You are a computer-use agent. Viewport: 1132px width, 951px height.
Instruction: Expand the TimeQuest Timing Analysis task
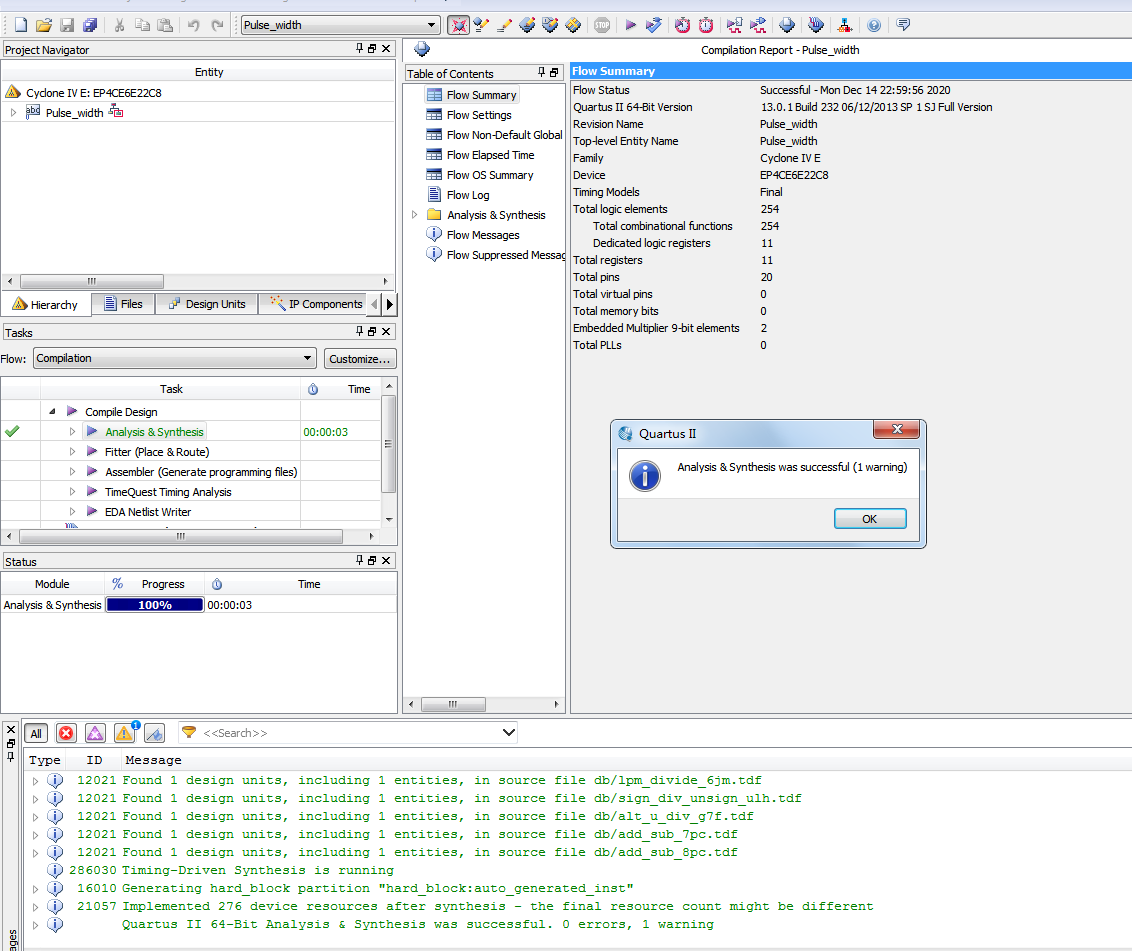click(x=72, y=491)
